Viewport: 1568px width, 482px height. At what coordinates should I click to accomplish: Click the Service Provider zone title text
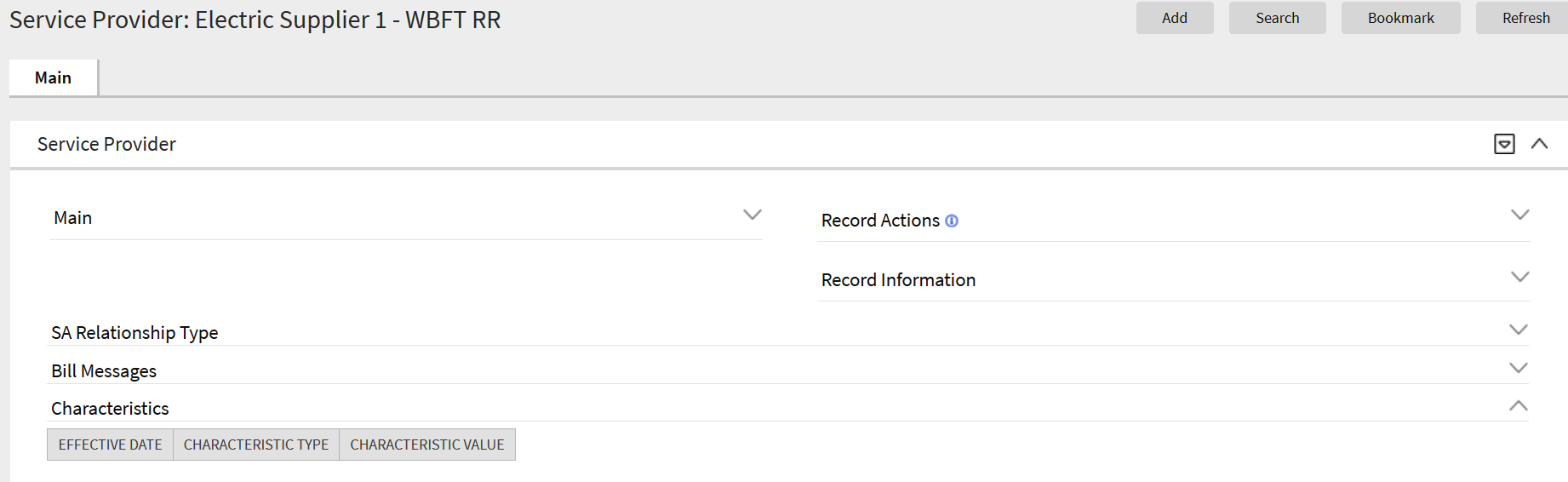(106, 145)
